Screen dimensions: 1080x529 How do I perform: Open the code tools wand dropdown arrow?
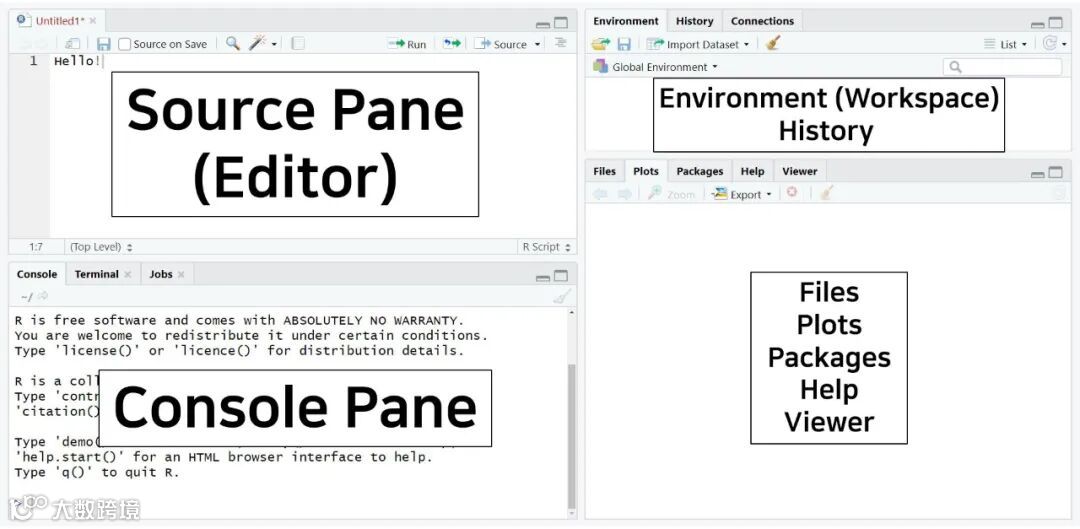274,44
